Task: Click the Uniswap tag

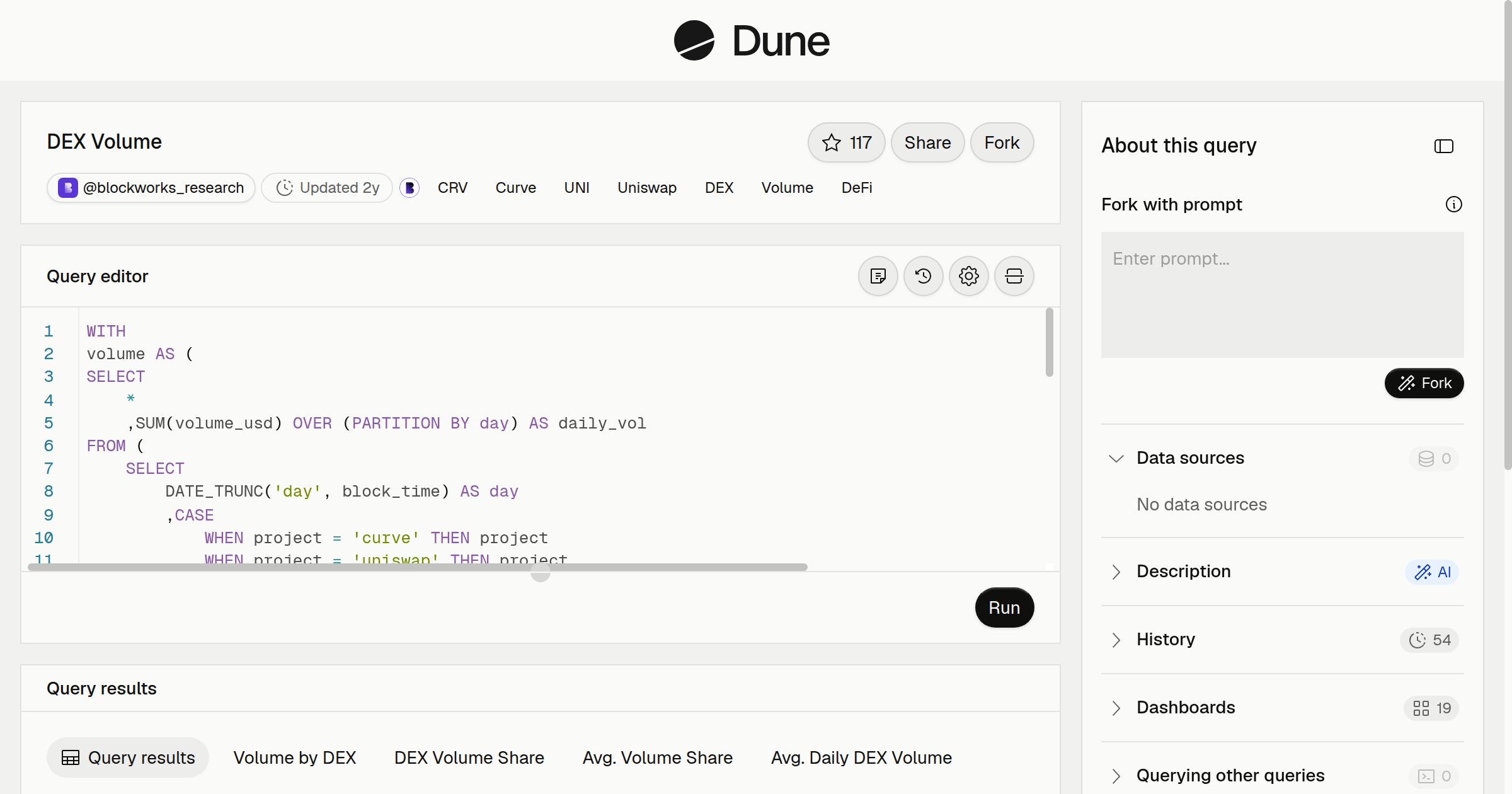Action: tap(647, 188)
